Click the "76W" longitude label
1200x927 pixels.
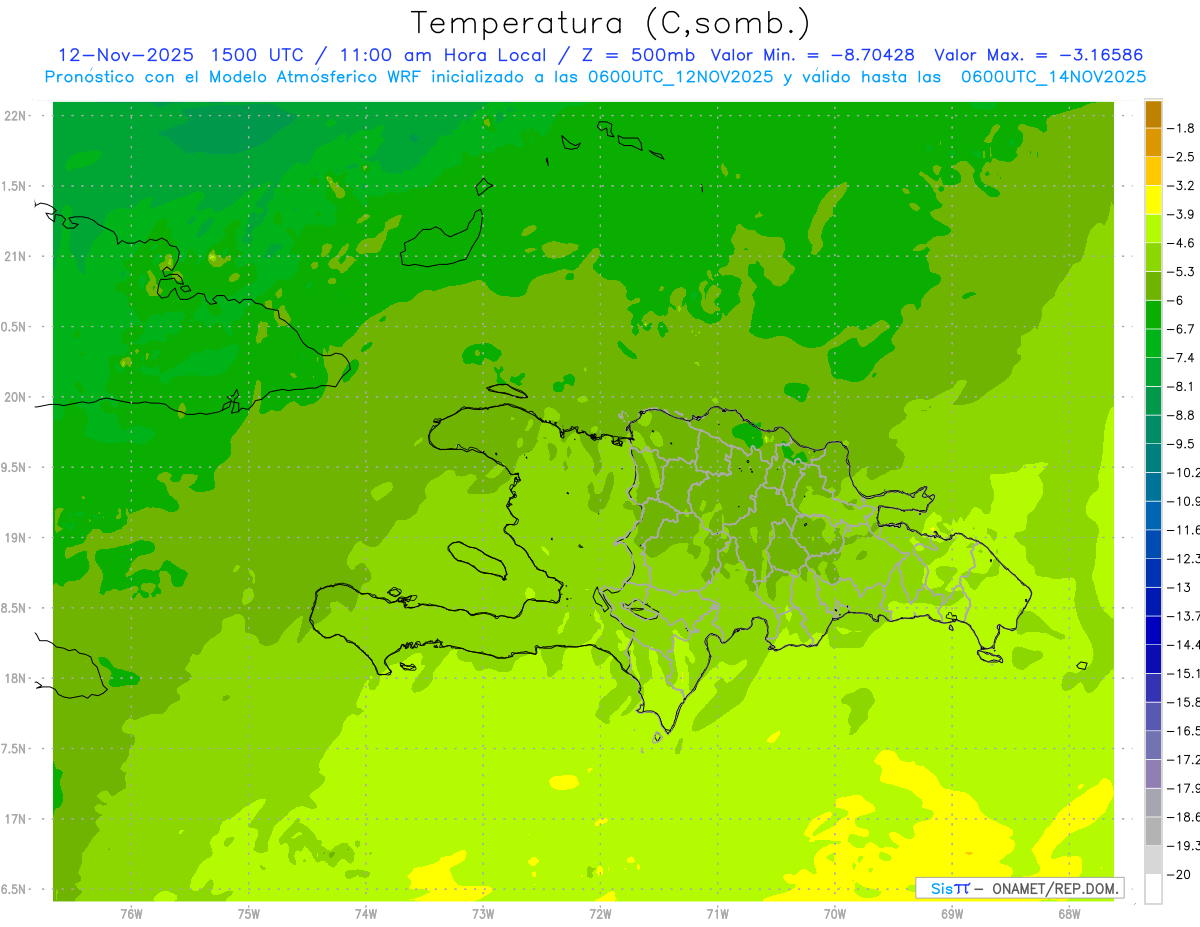(131, 914)
